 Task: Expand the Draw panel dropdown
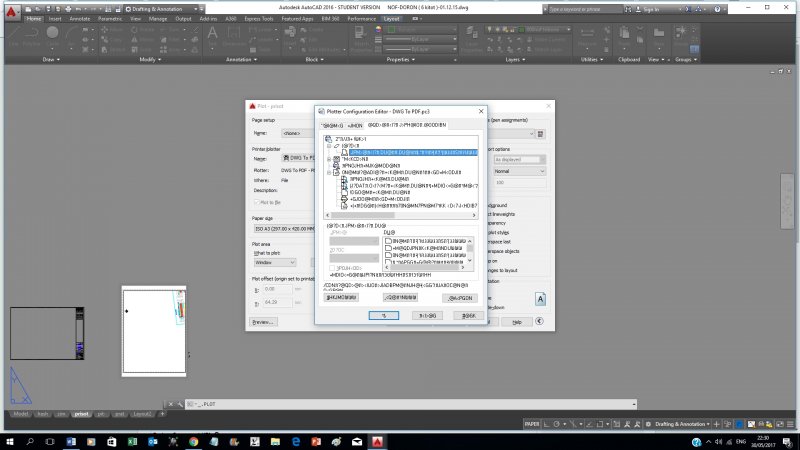(x=51, y=60)
